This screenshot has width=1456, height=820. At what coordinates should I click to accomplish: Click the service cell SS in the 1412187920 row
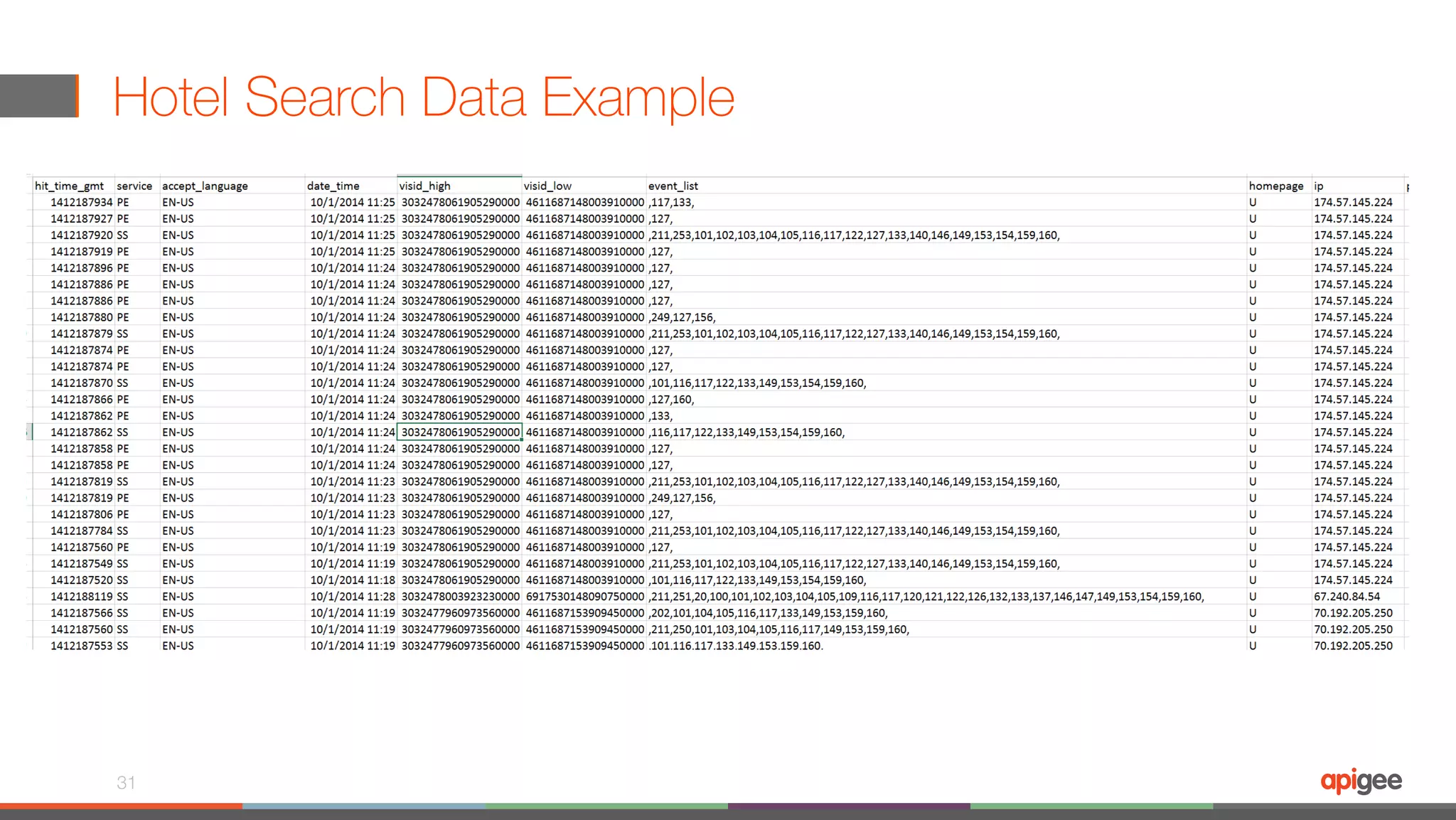(136, 235)
